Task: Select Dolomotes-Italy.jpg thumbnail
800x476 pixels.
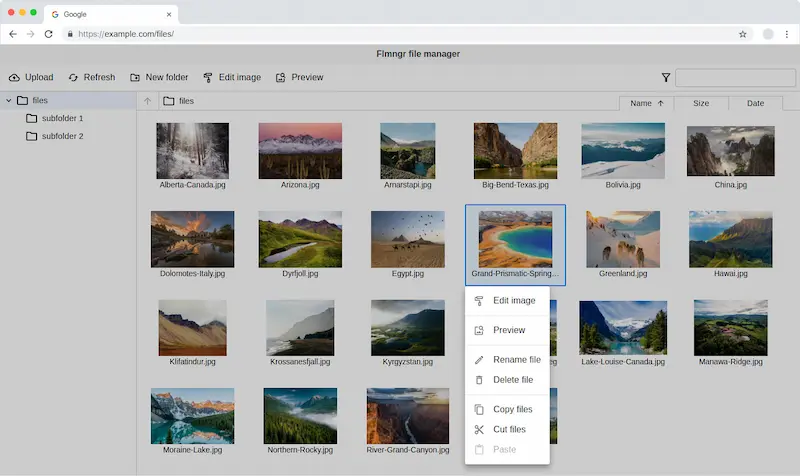Action: point(192,239)
